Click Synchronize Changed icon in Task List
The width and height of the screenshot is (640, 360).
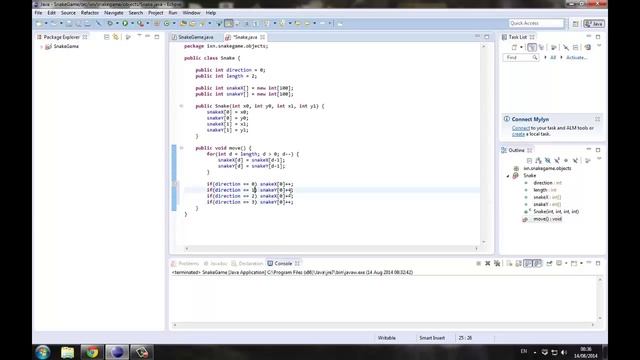587,48
